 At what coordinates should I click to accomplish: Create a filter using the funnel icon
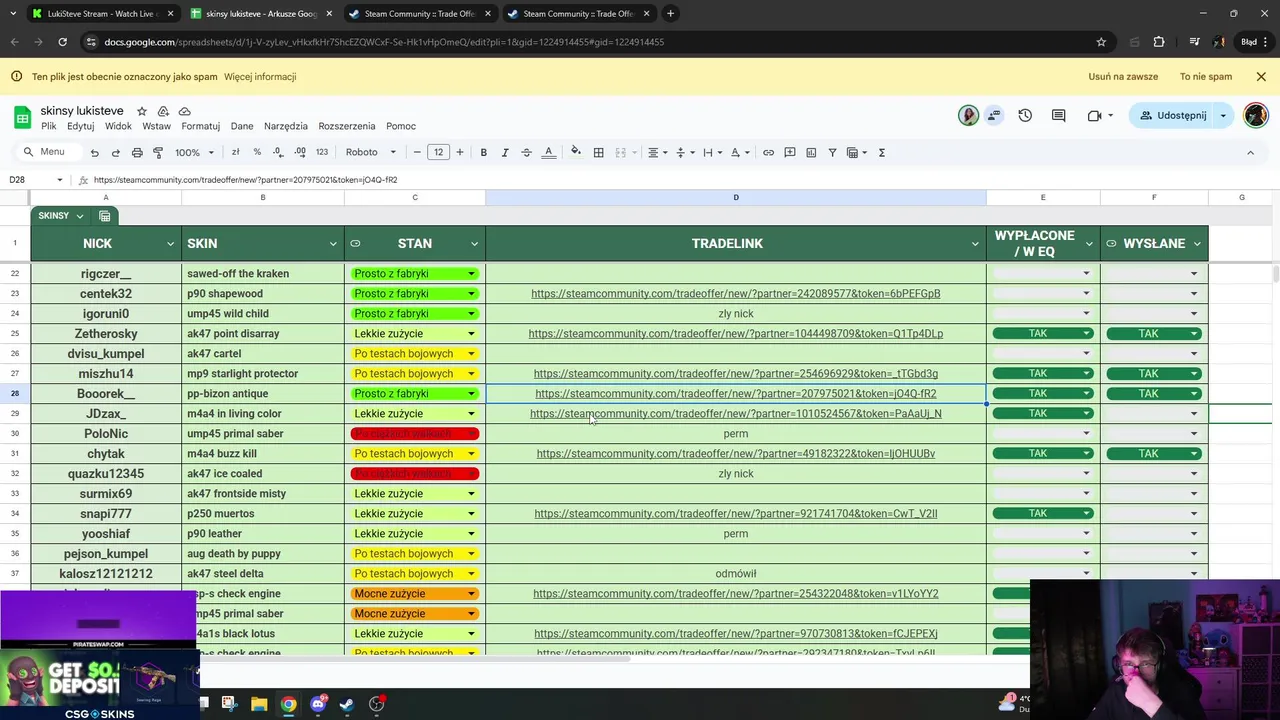point(832,152)
